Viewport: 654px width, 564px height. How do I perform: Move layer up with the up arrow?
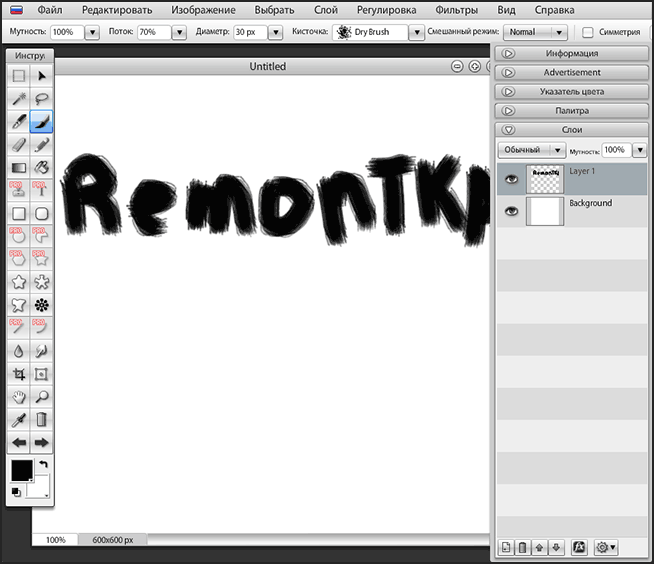539,547
